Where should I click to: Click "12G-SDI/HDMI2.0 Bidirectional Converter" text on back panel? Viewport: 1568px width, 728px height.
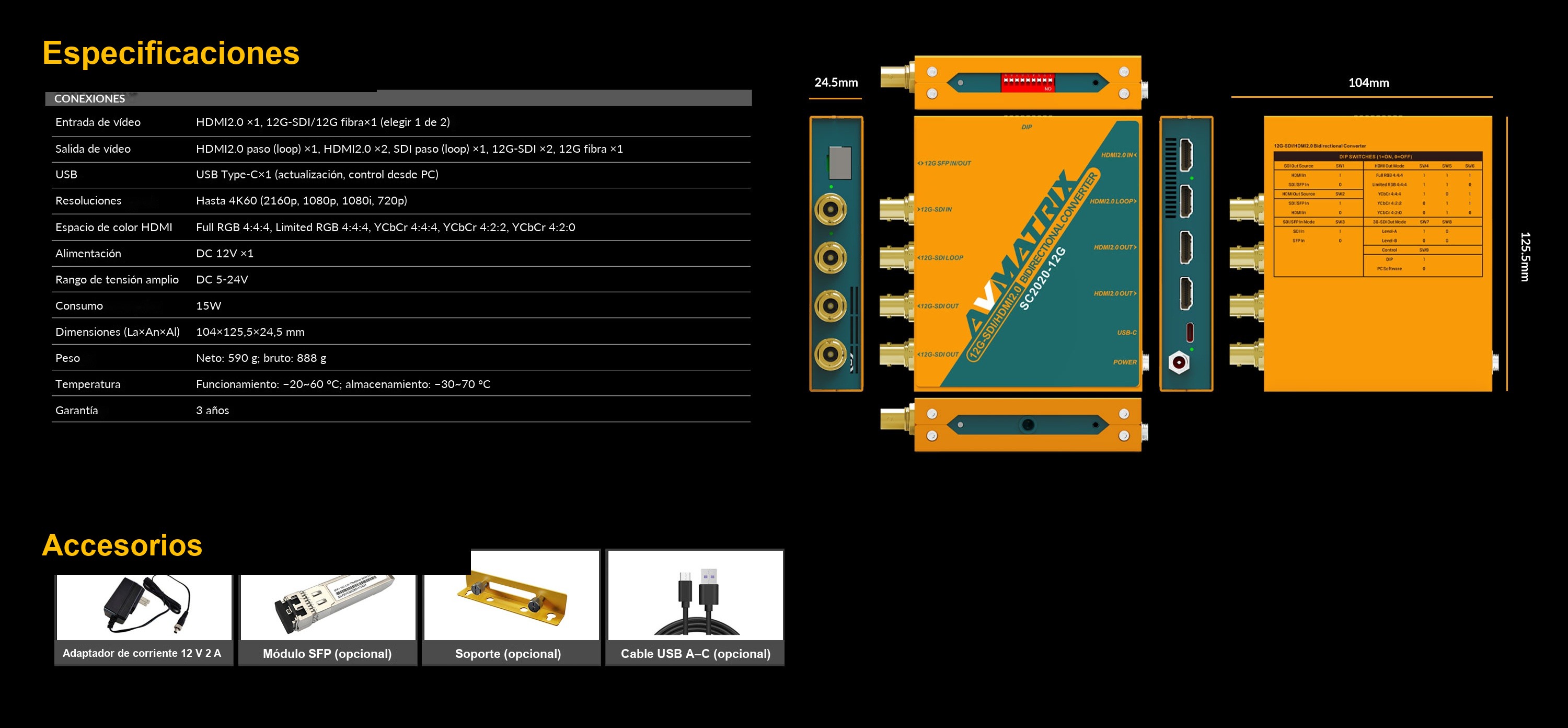1320,146
